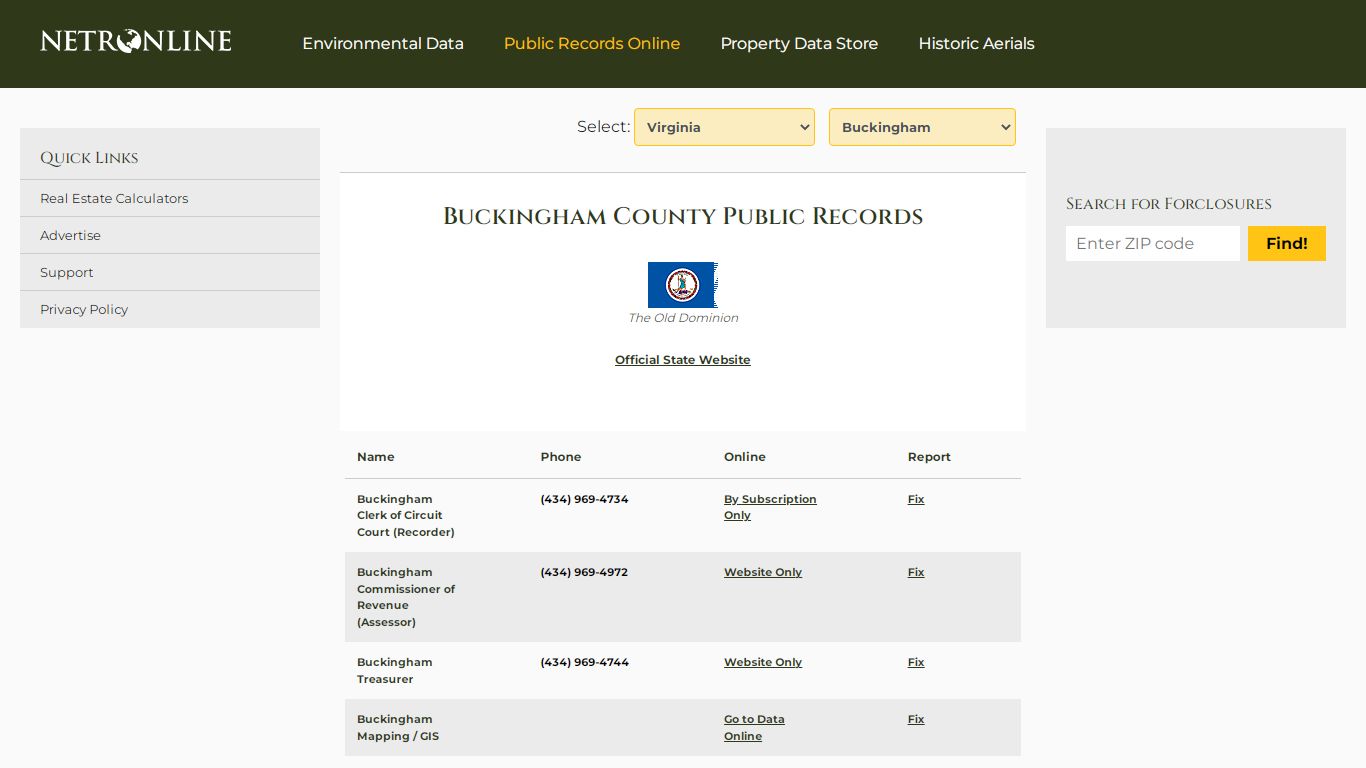The width and height of the screenshot is (1366, 768).
Task: Expand the Virginia state dropdown
Action: pos(724,127)
